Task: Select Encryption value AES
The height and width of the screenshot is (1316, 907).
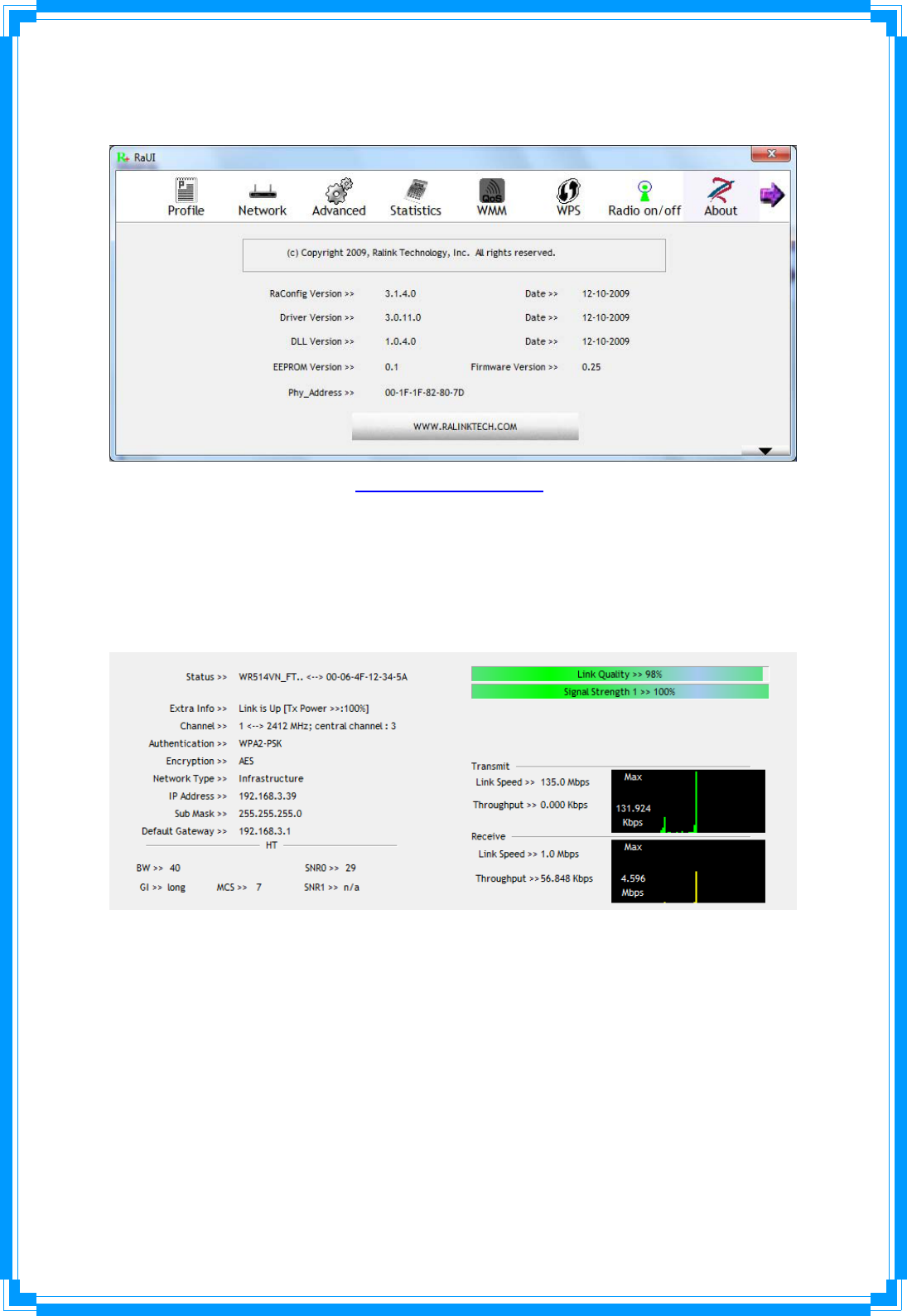Action: click(x=246, y=761)
